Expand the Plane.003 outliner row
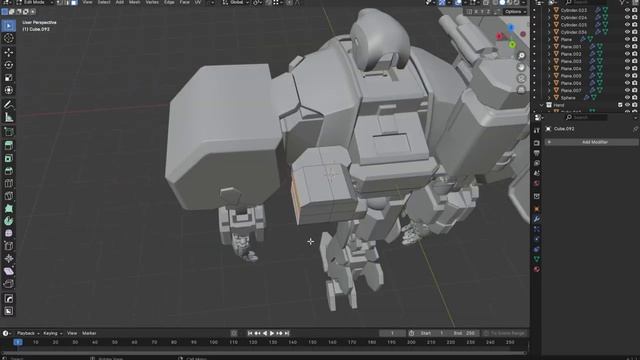The image size is (640, 360). pos(549,62)
